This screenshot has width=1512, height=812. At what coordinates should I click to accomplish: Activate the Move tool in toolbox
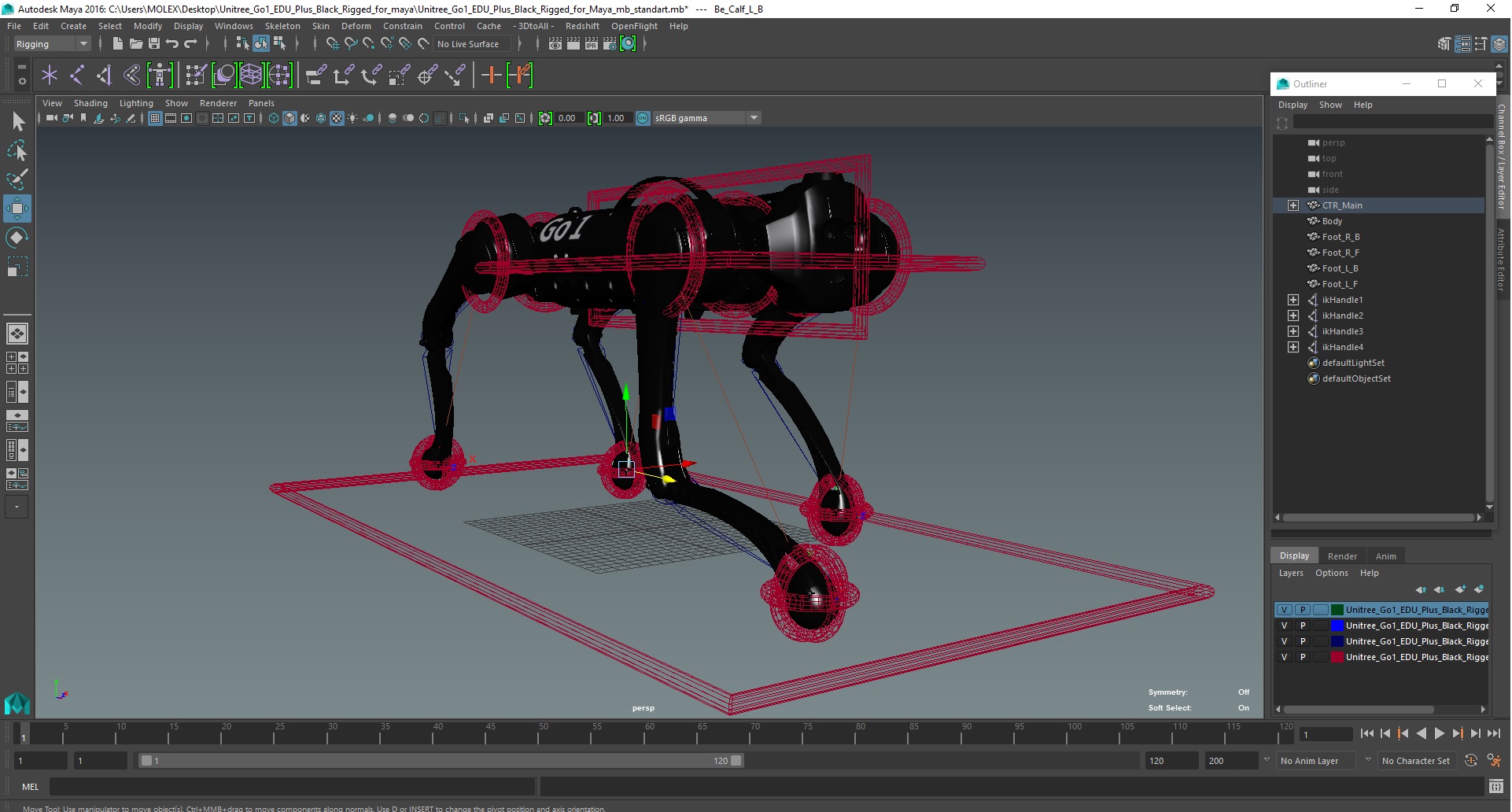[17, 209]
